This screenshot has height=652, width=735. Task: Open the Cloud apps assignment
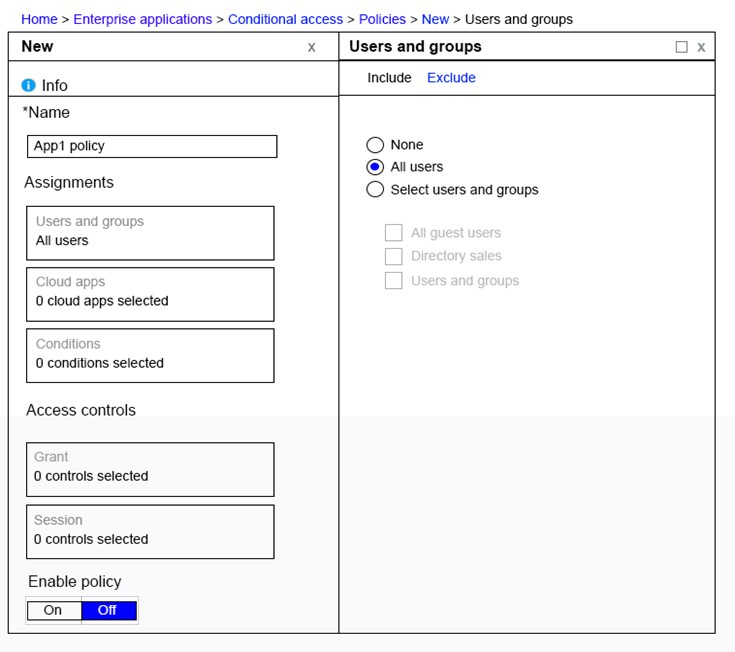pyautogui.click(x=150, y=294)
